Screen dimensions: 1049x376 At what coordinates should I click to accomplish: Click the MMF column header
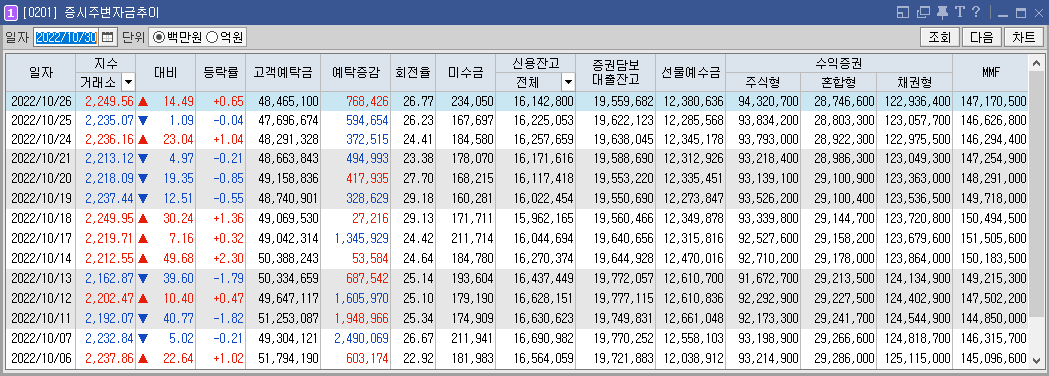coord(990,72)
